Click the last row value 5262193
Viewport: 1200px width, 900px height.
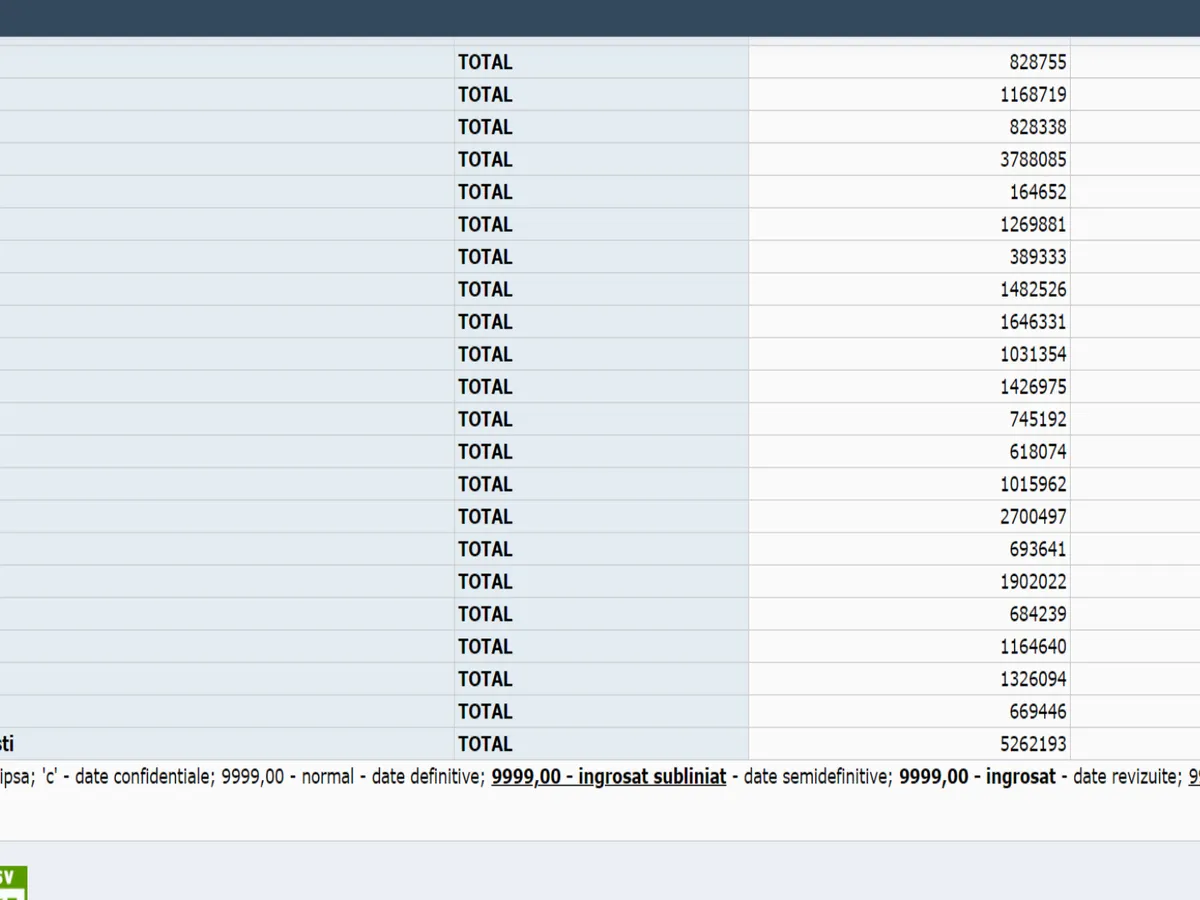1033,744
